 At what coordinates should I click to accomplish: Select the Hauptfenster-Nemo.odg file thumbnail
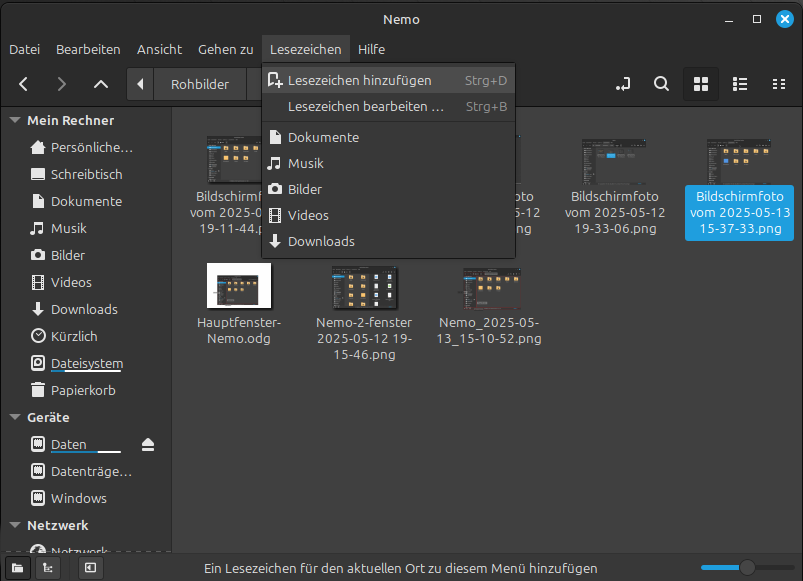[239, 286]
